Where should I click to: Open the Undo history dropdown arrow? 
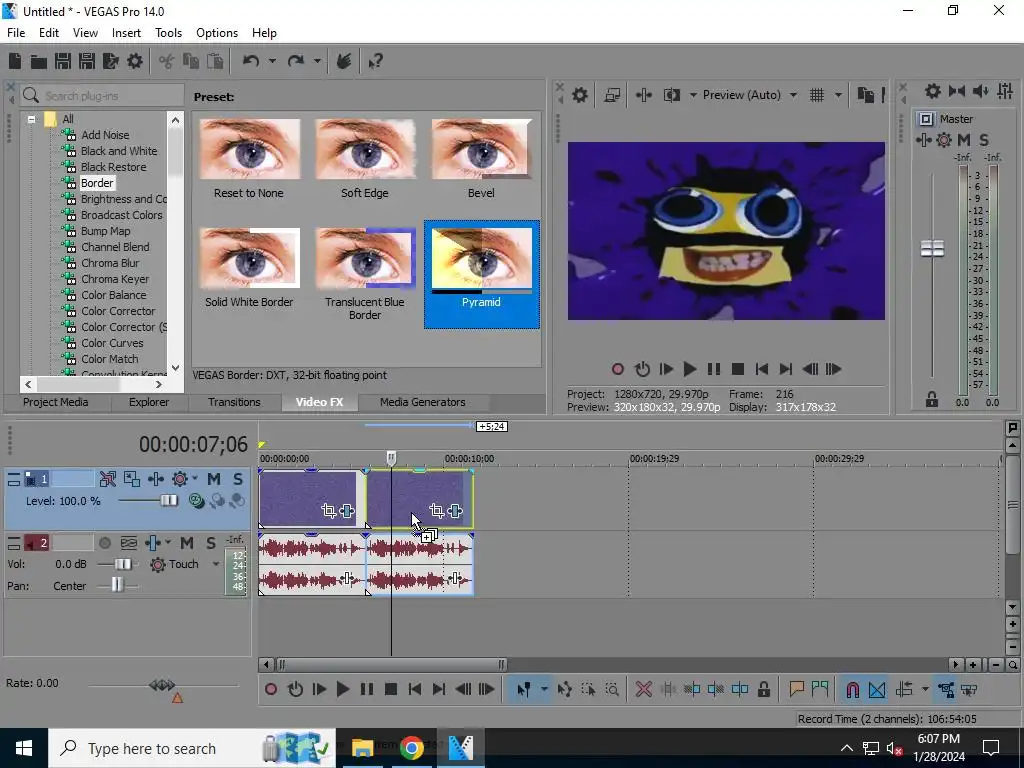click(x=272, y=61)
